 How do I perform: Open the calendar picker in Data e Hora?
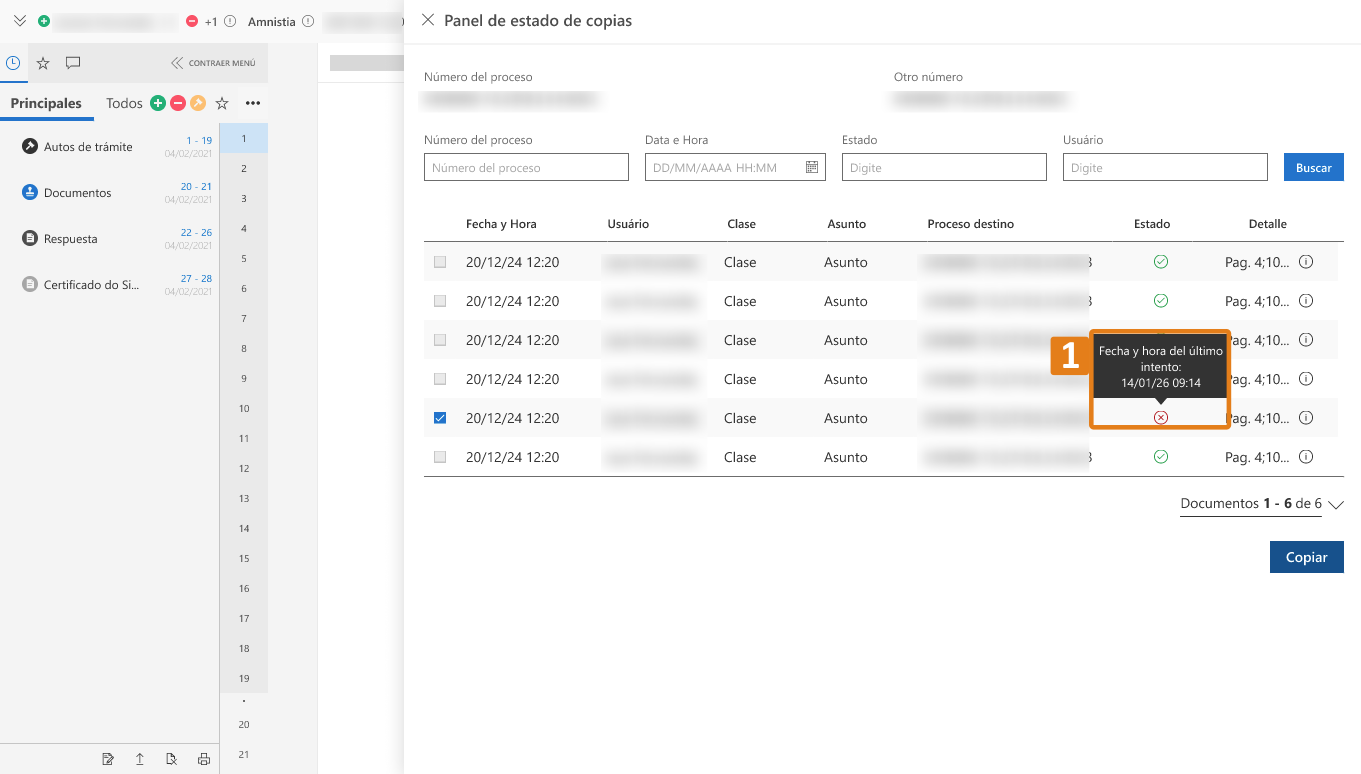(x=813, y=167)
